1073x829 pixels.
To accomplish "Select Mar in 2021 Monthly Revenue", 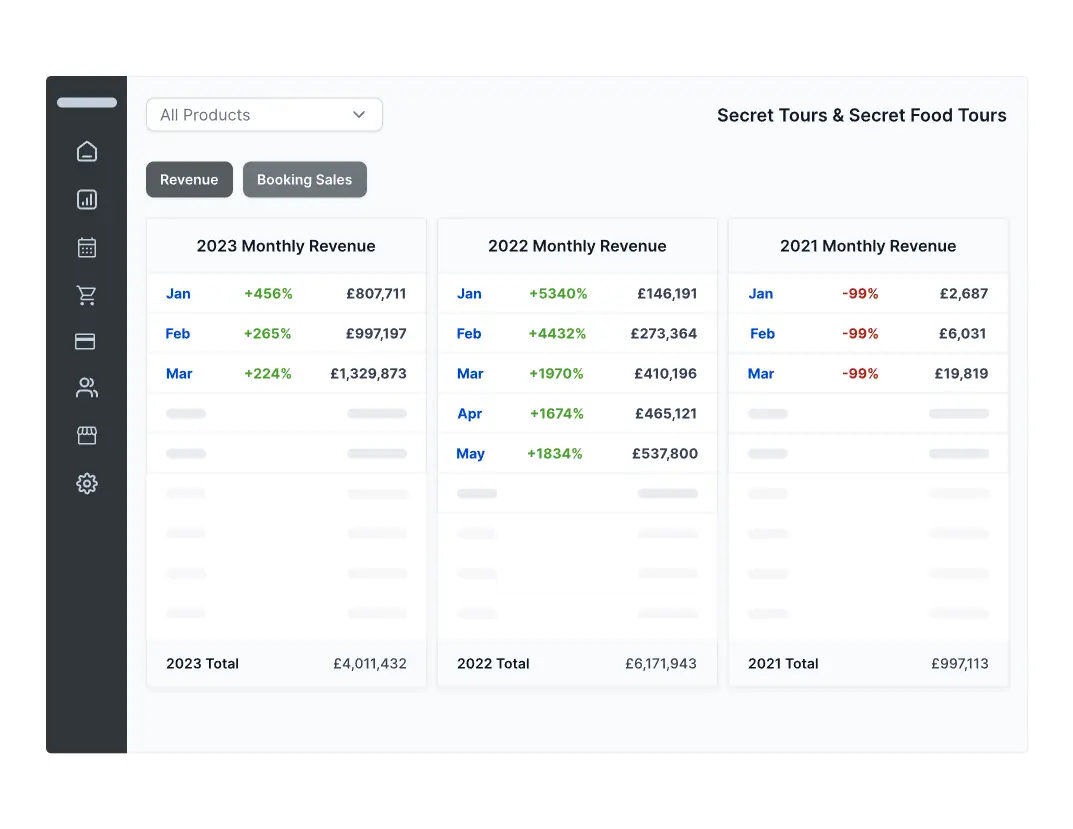I will click(761, 374).
